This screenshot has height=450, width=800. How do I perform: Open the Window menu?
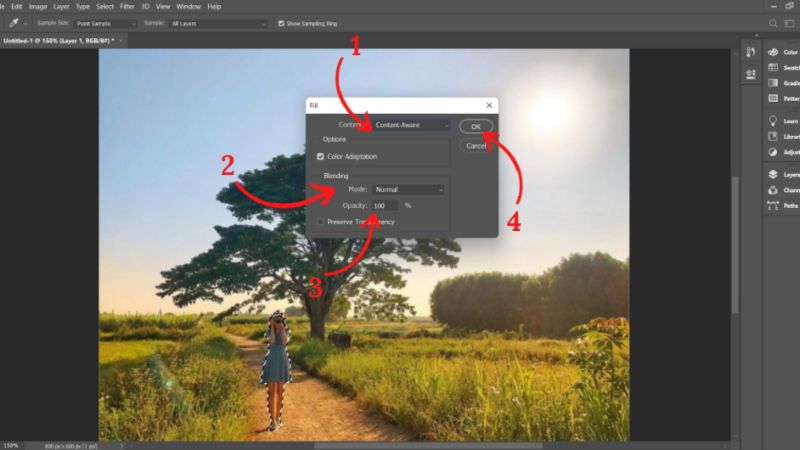188,7
